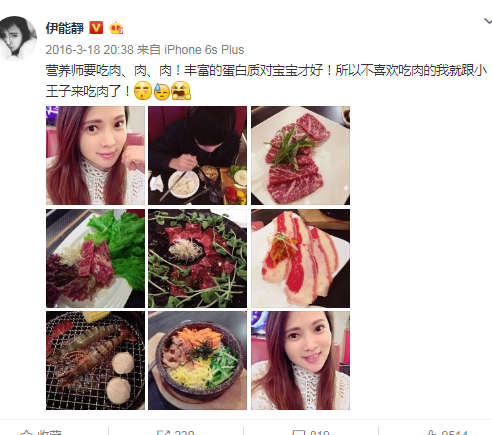Click the 收藏 favorite star icon
Viewport: 492px width, 435px height.
coord(26,432)
